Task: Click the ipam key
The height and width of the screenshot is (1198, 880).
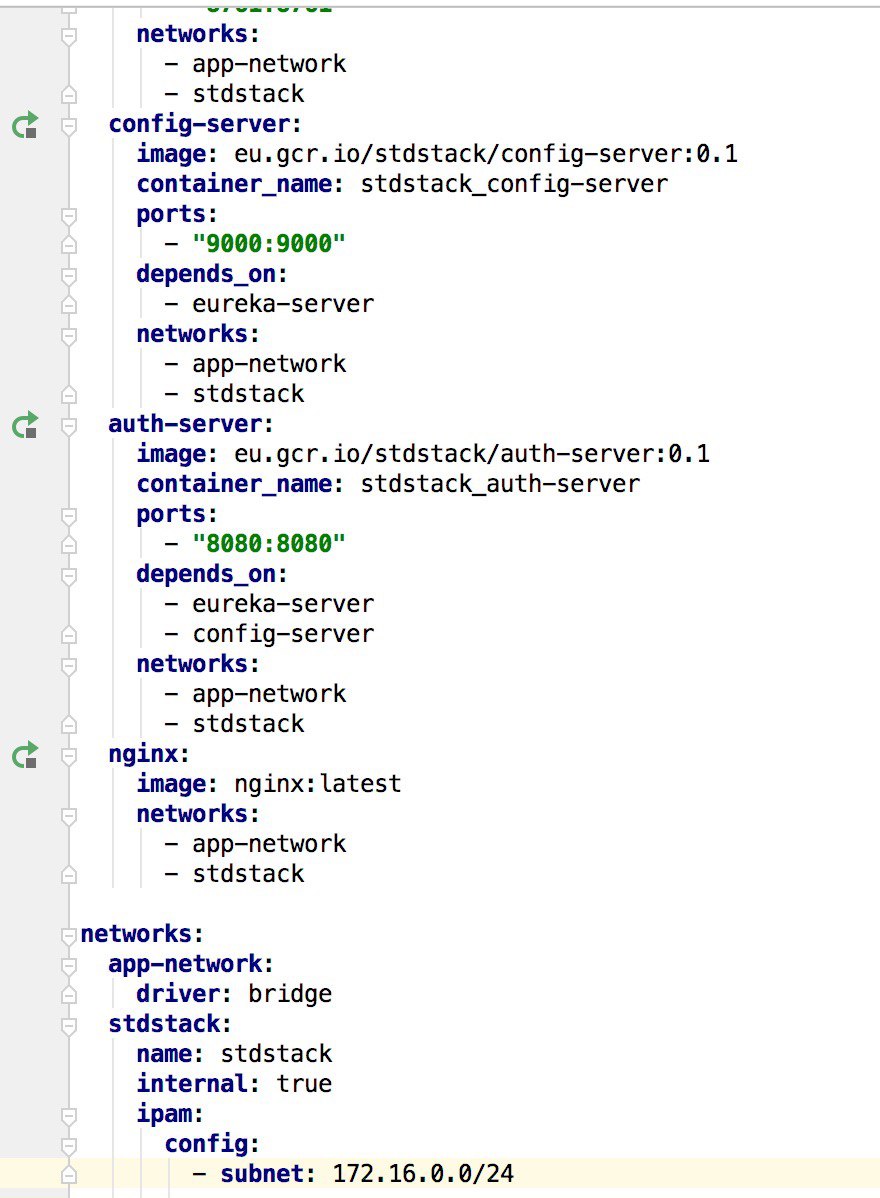Action: click(170, 1114)
